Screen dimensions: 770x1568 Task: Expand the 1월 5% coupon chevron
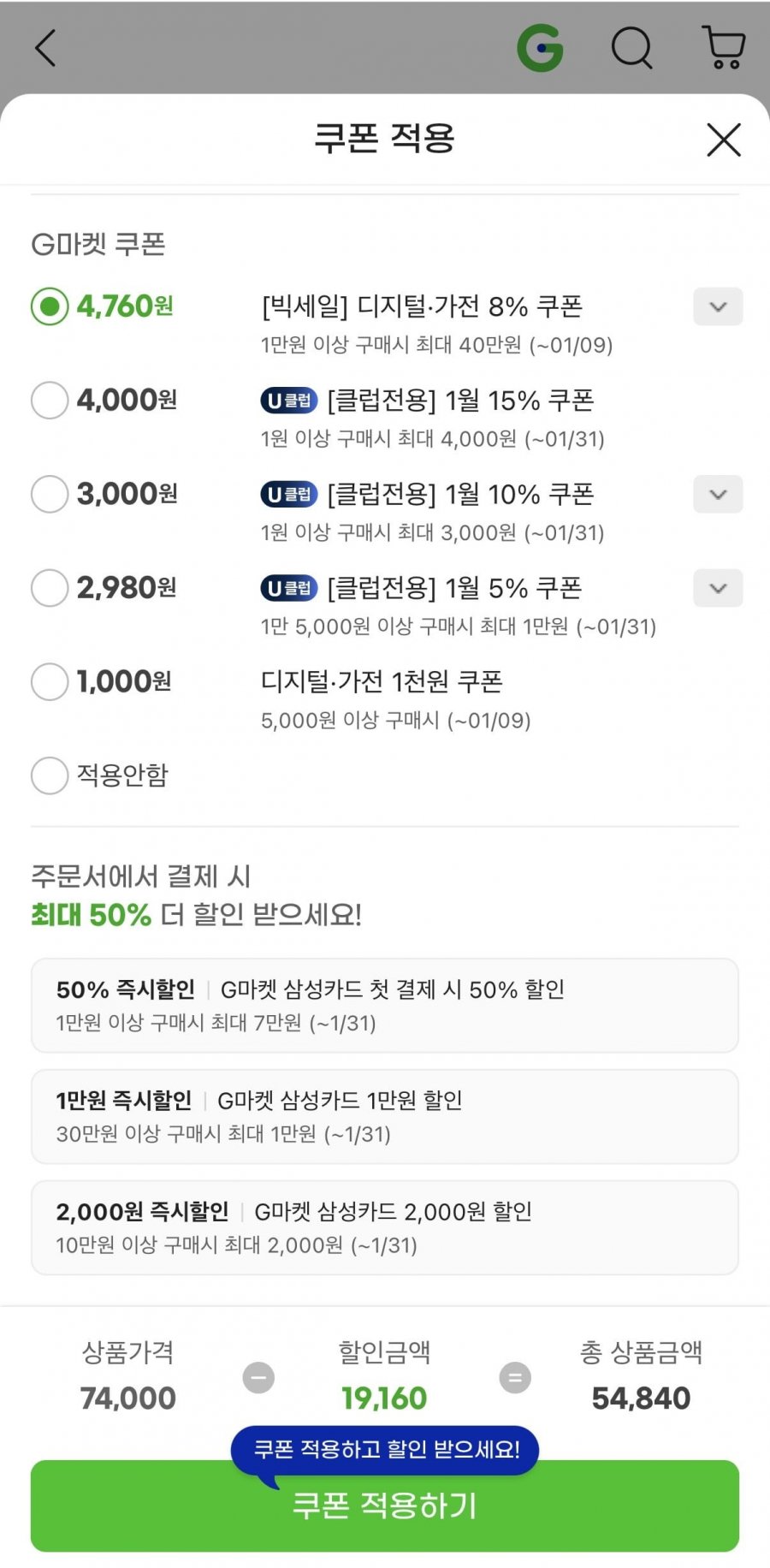718,588
